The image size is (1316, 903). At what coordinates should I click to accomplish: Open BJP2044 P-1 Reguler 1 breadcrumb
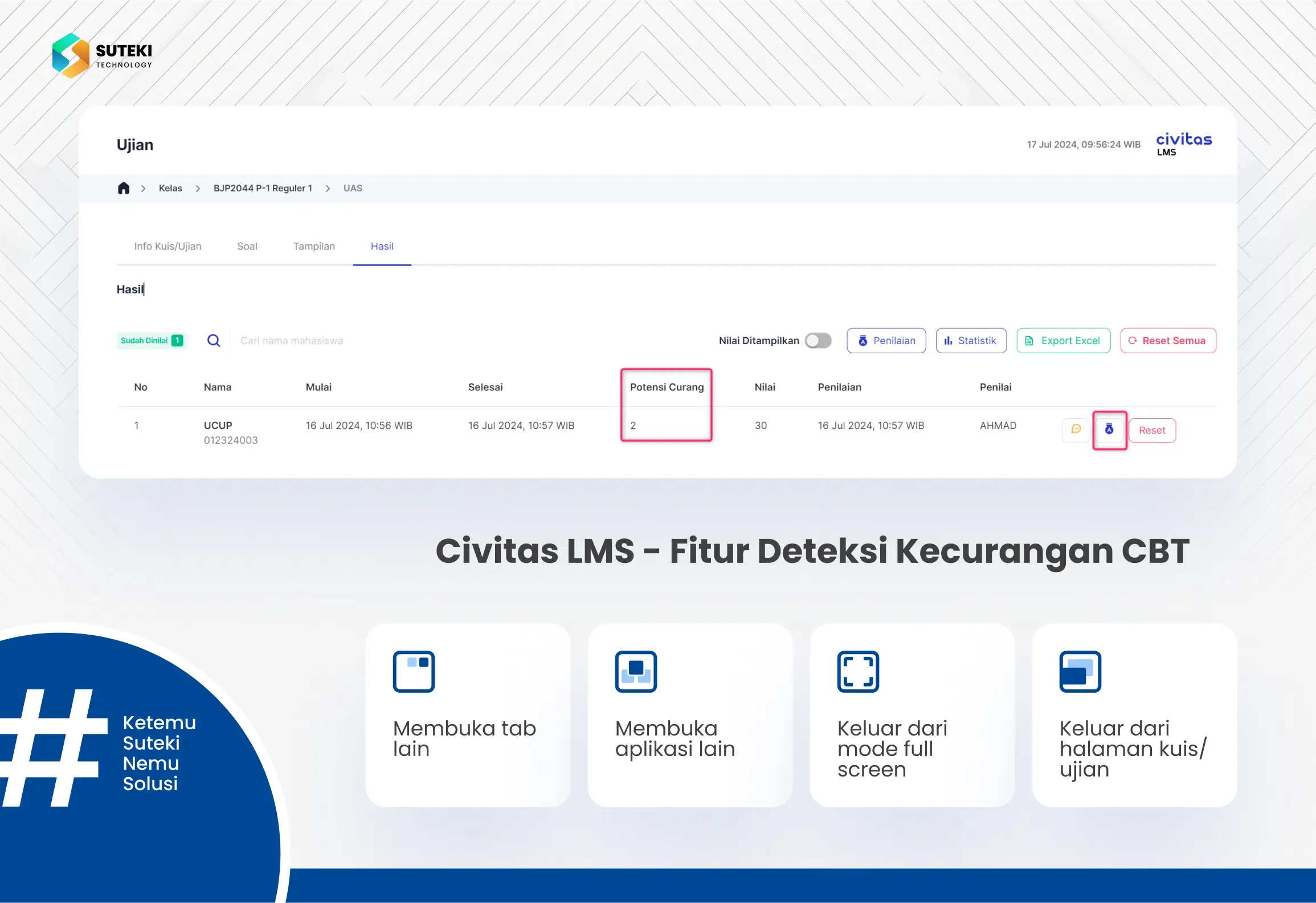[263, 188]
